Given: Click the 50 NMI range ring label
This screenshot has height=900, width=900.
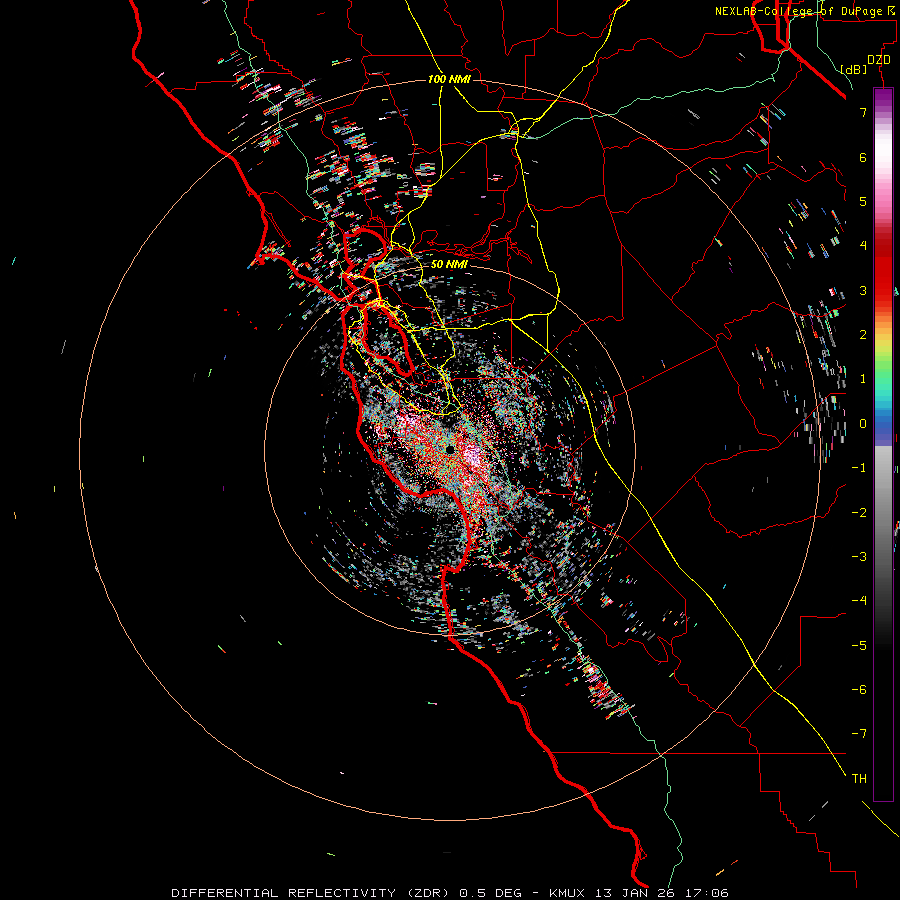Looking at the screenshot, I should click(449, 264).
